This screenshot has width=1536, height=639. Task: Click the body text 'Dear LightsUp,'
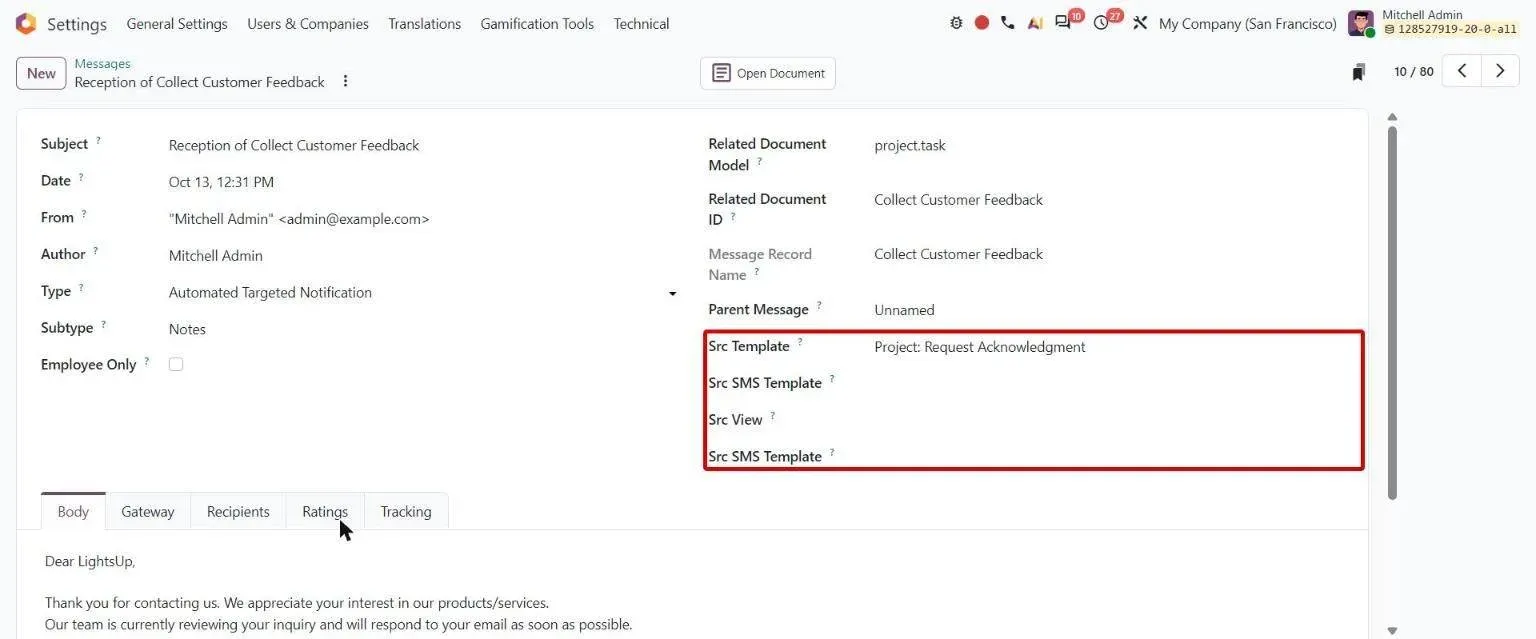point(90,562)
